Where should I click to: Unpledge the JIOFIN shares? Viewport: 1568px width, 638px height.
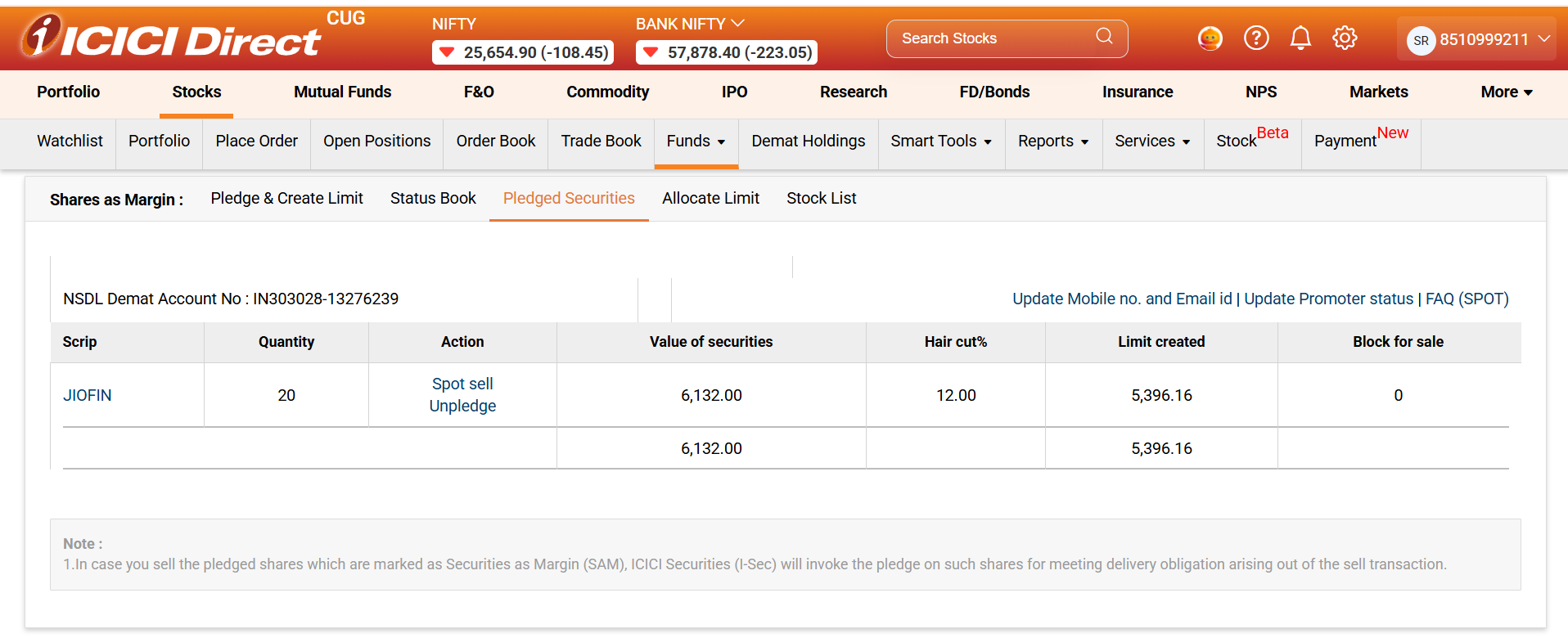pyautogui.click(x=462, y=407)
